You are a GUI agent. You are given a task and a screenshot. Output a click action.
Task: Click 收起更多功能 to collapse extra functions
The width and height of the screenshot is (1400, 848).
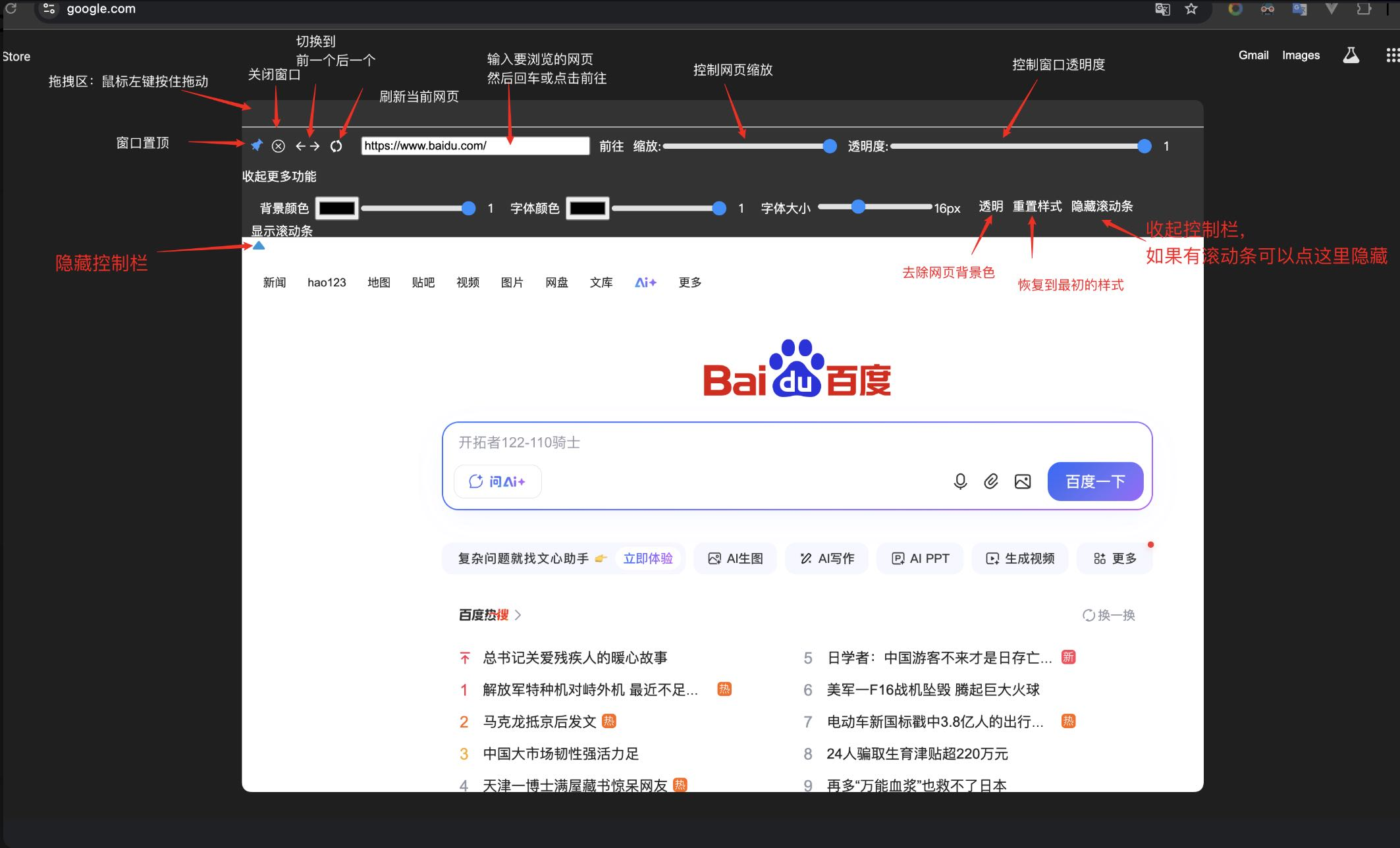pyautogui.click(x=280, y=176)
